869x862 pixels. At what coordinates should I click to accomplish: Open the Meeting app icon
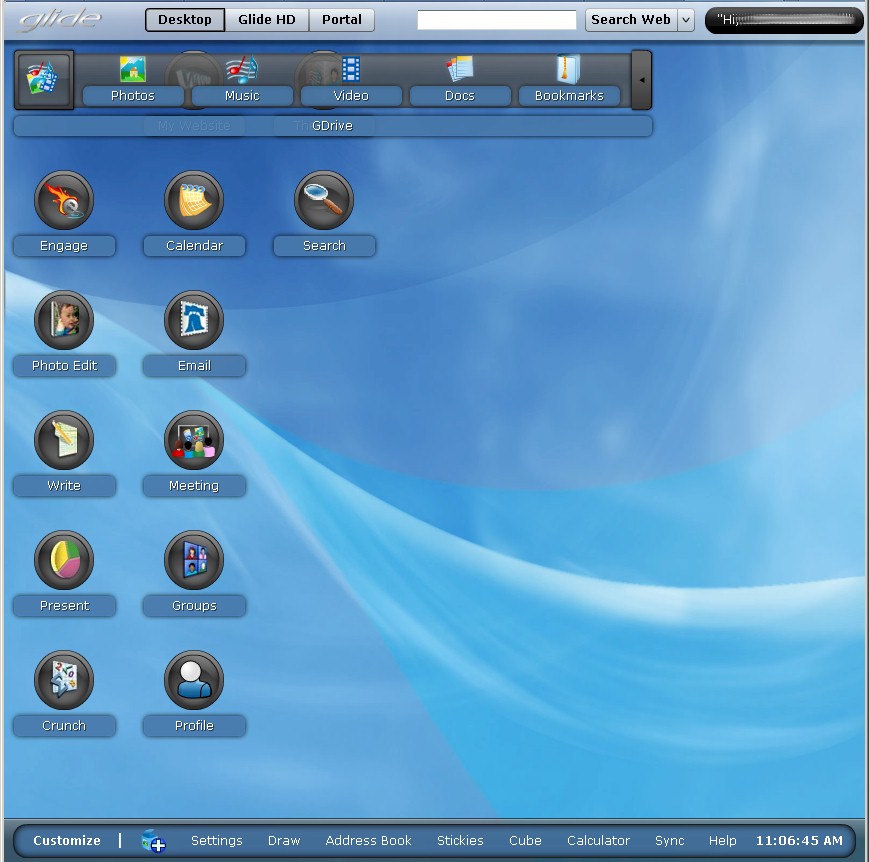(x=194, y=440)
